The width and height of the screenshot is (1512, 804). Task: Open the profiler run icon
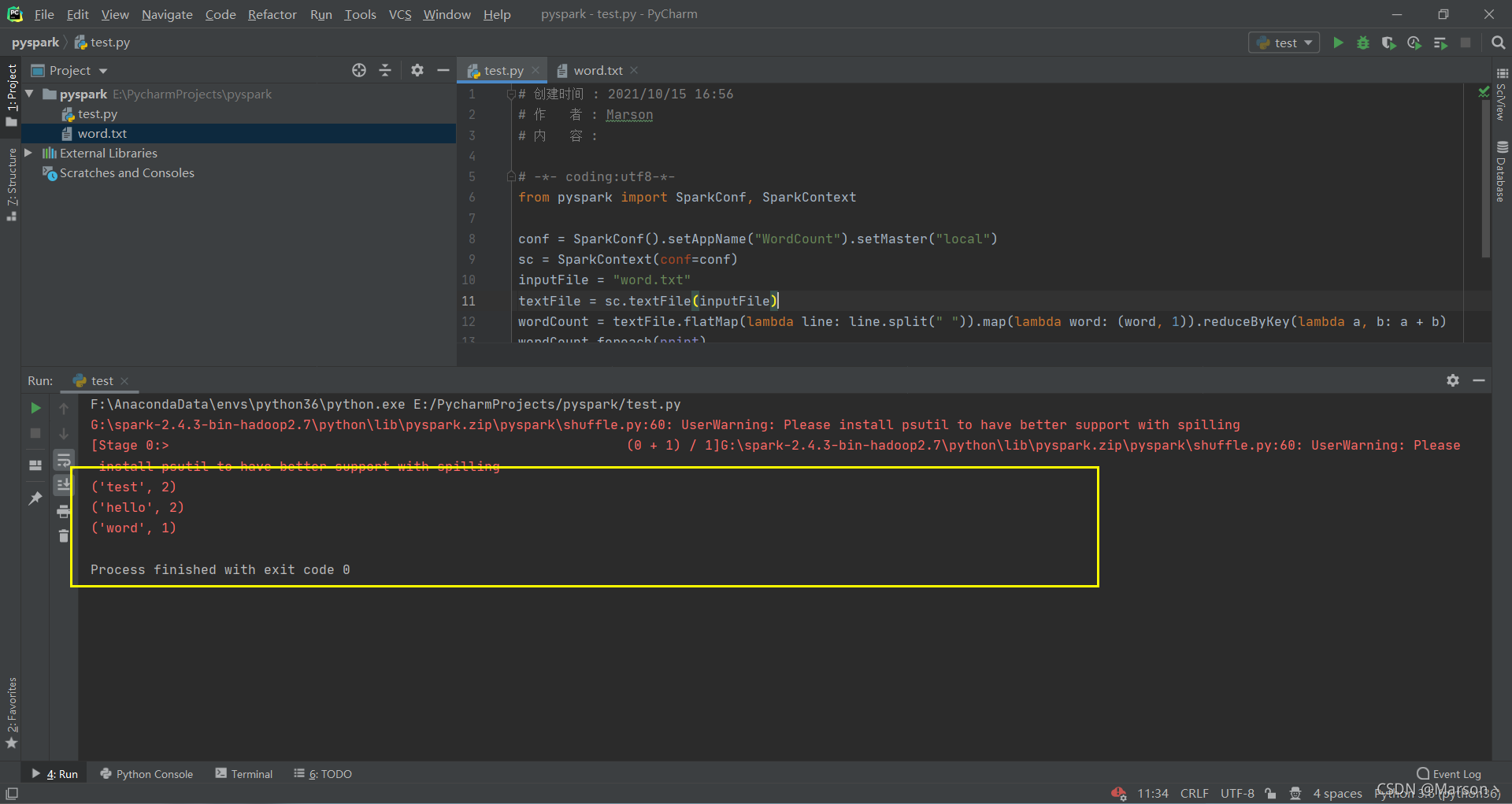pyautogui.click(x=1414, y=43)
